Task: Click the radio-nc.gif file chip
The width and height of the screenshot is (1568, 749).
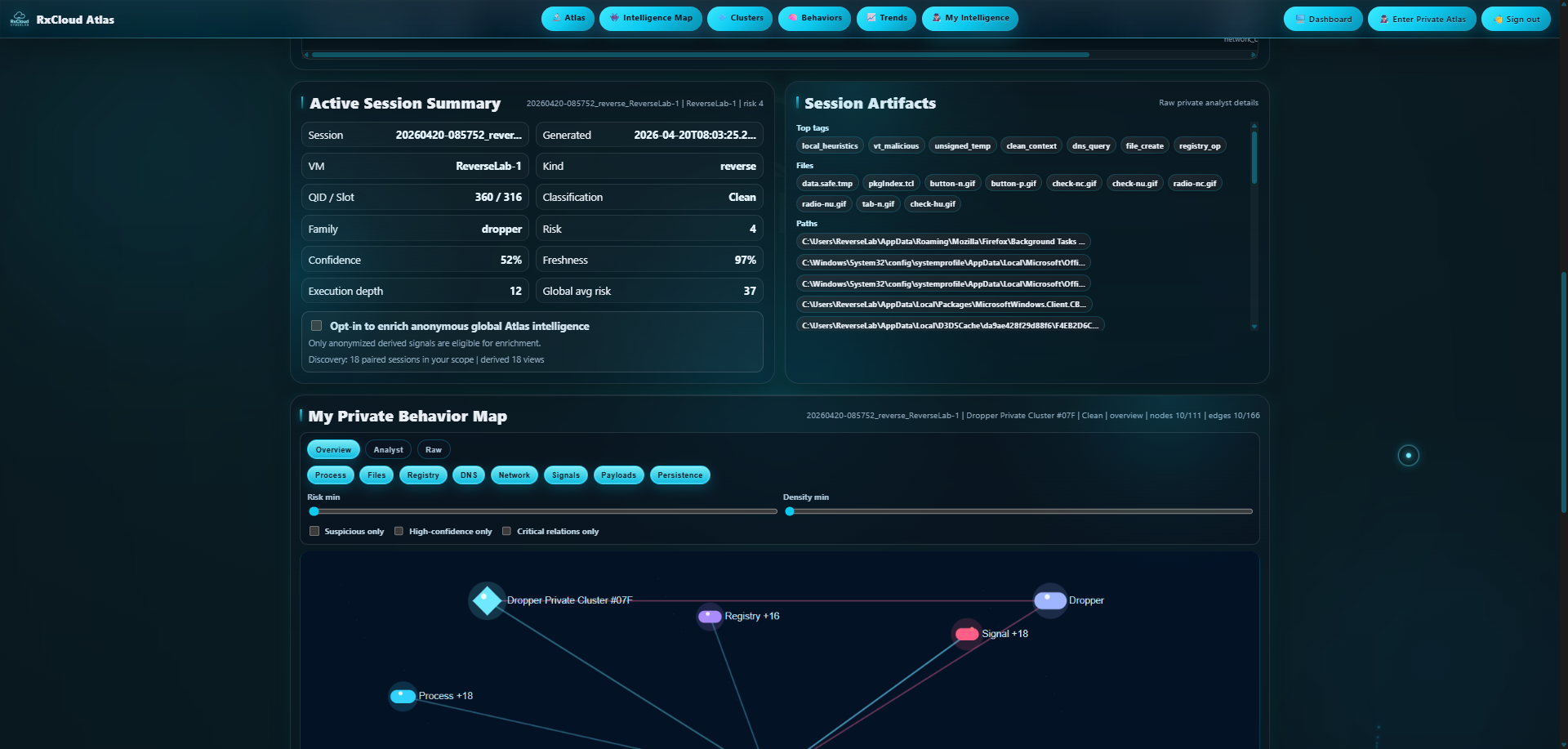Action: 1195,184
